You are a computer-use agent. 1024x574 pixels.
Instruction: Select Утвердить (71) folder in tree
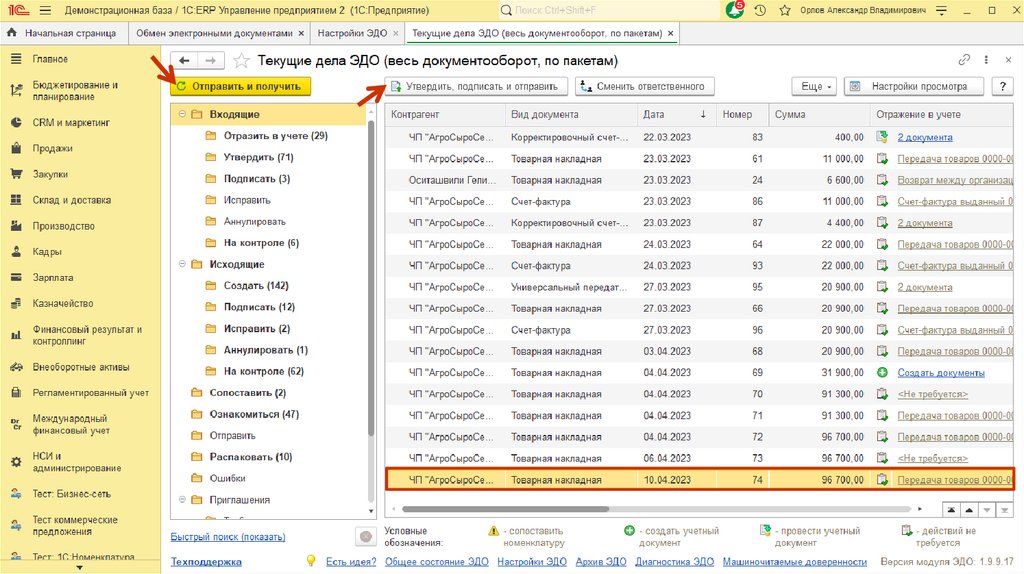[x=257, y=157]
